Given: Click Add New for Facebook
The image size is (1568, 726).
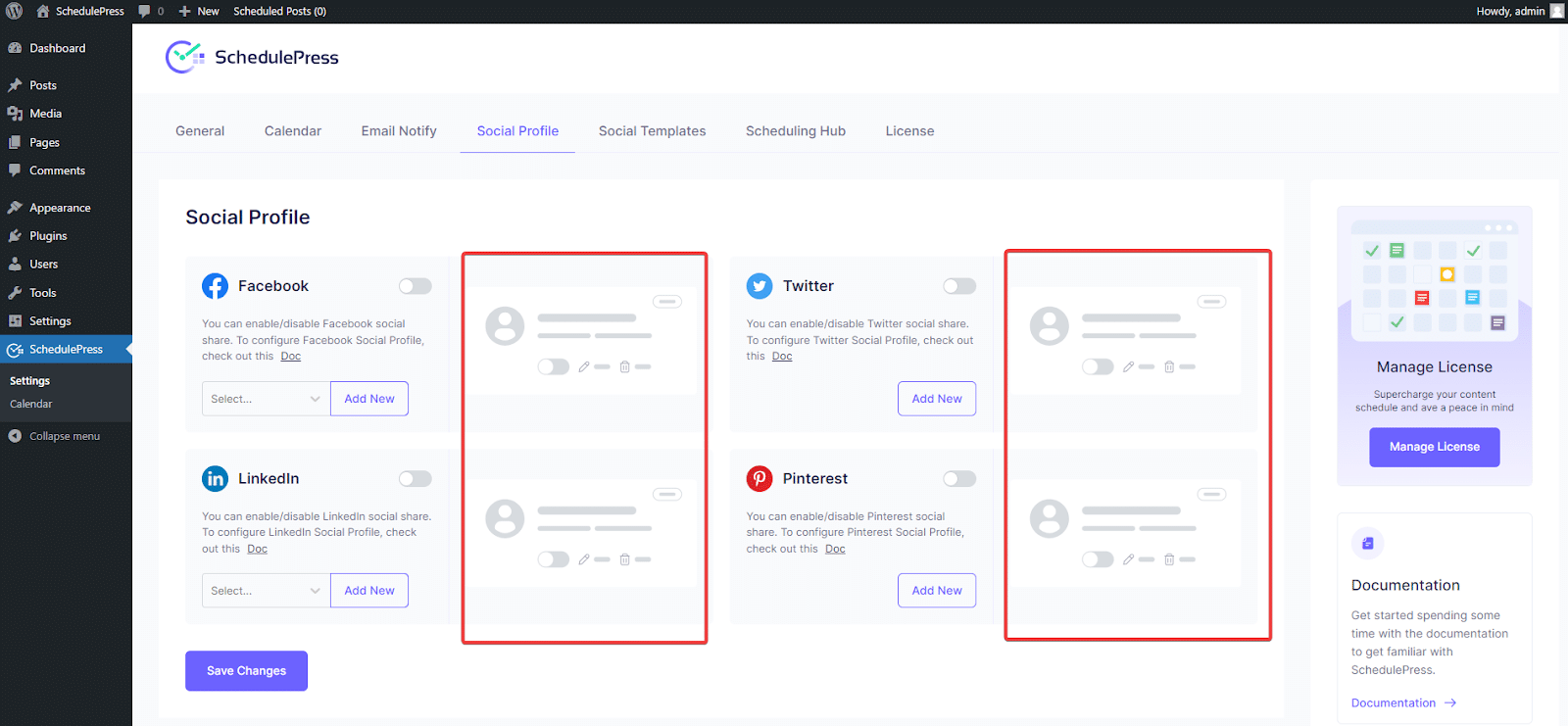Looking at the screenshot, I should [x=369, y=399].
